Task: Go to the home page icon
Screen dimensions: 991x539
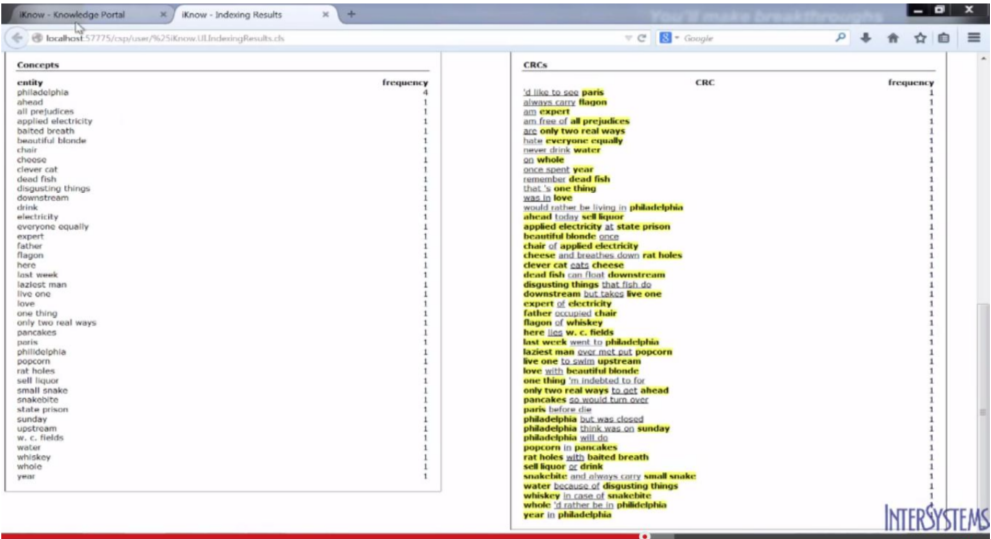Action: point(893,38)
